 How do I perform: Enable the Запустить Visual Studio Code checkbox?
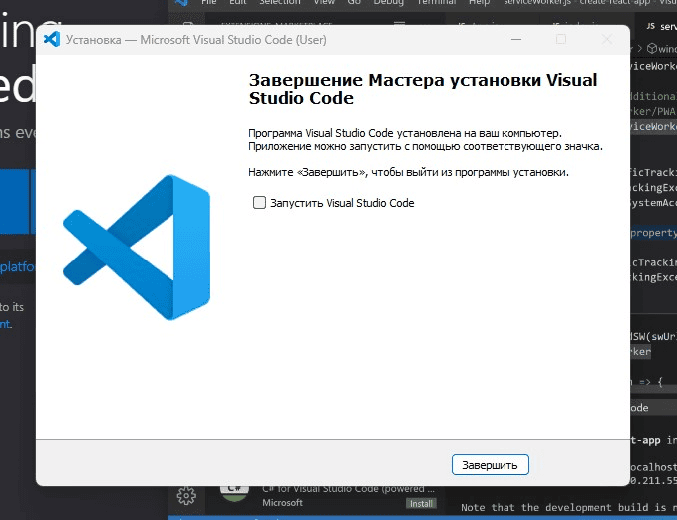(x=259, y=203)
